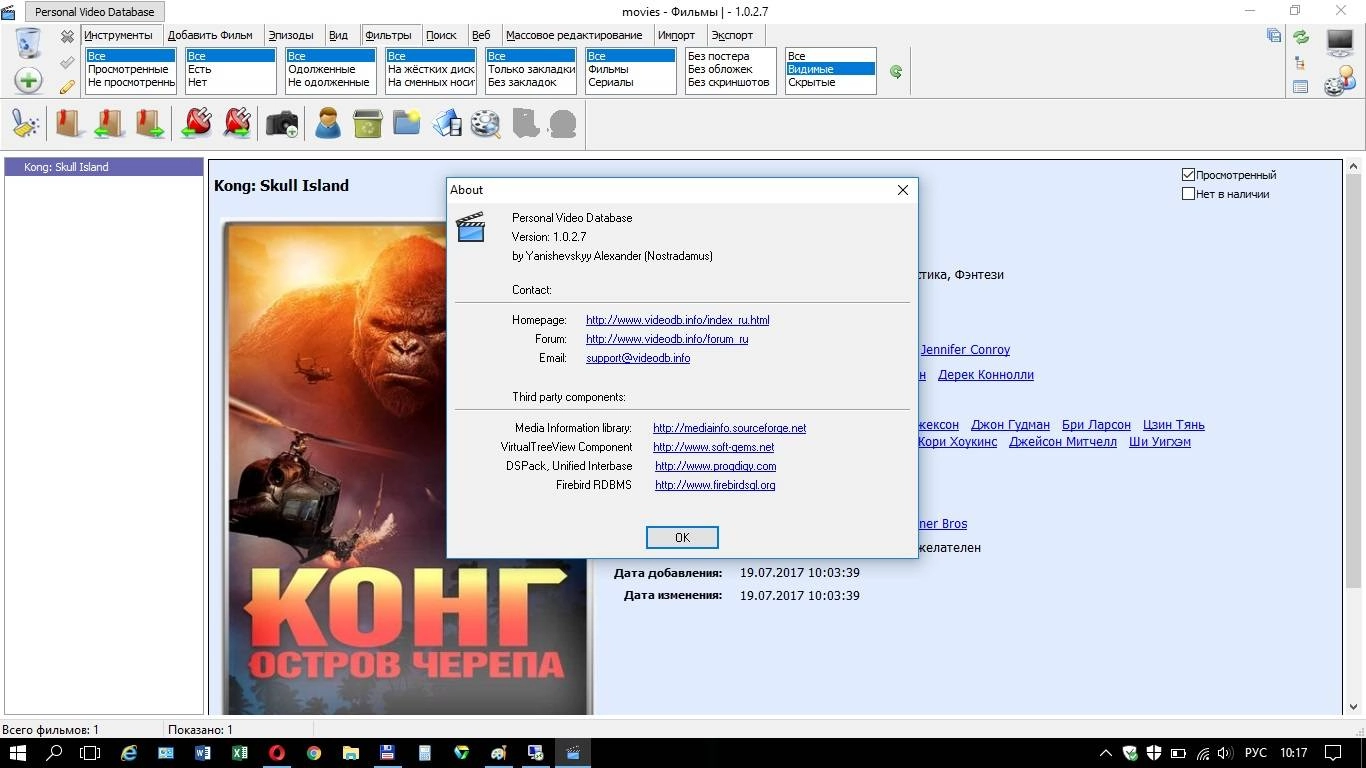The image size is (1366, 768).
Task: Close the About dialog with X
Action: pos(902,190)
